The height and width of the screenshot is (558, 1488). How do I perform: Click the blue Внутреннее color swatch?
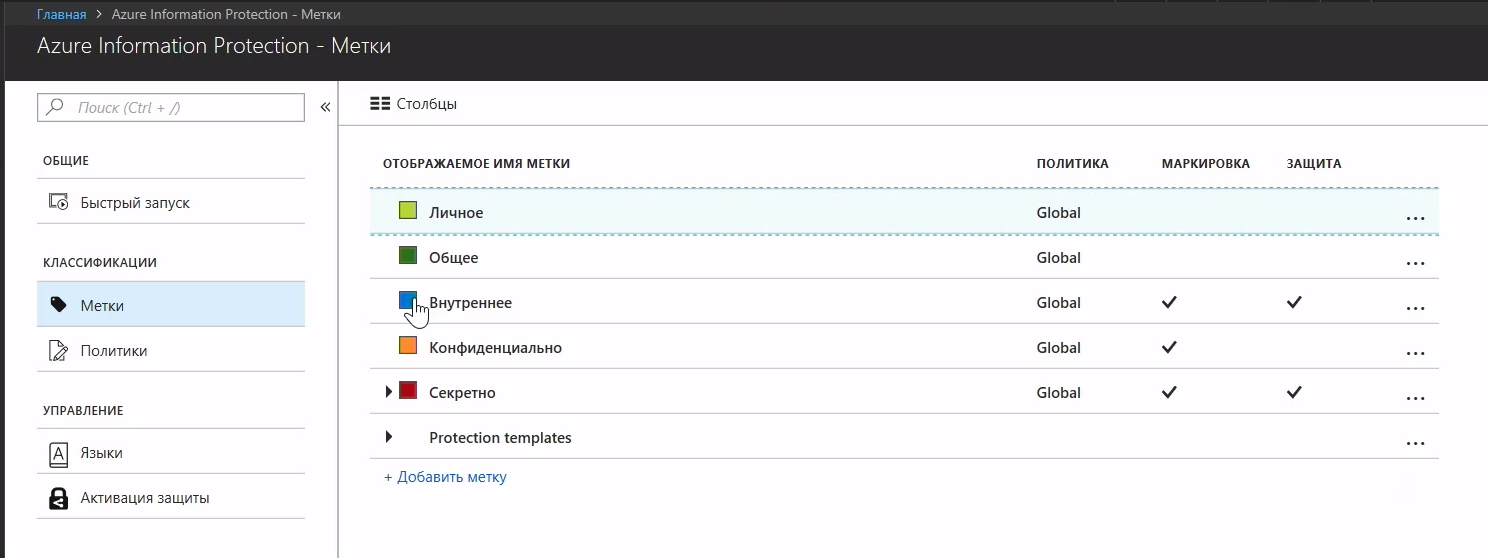pos(407,300)
